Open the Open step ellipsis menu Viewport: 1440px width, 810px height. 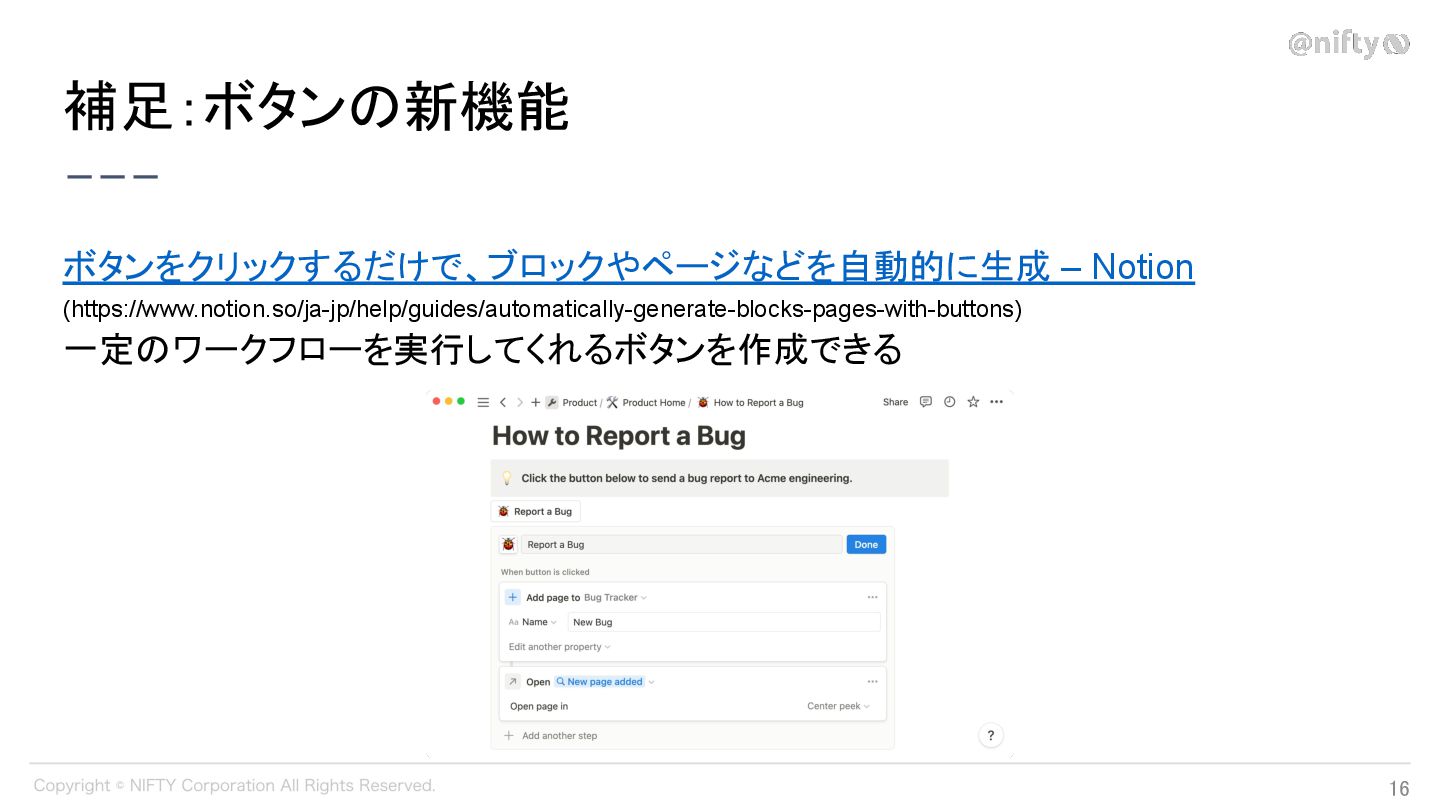click(872, 681)
